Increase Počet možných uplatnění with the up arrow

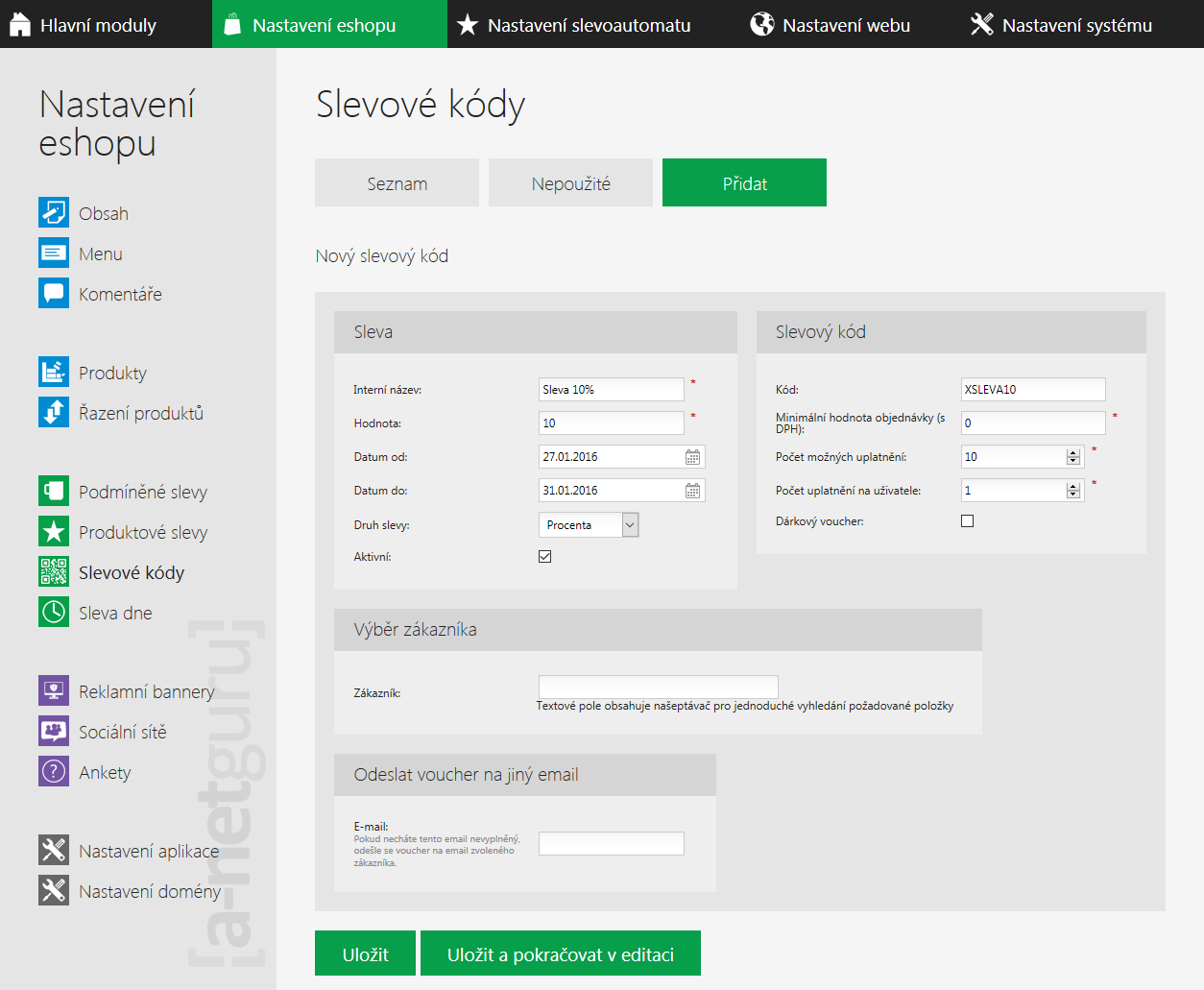click(1073, 453)
